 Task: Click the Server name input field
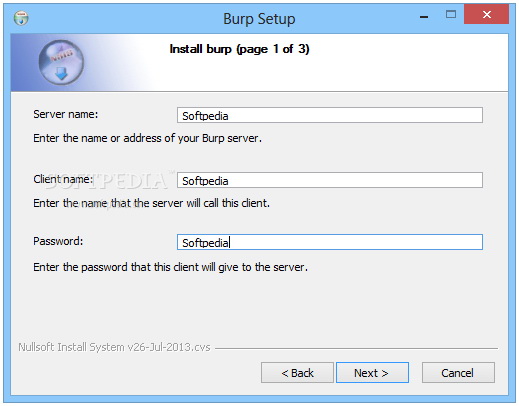pos(330,115)
